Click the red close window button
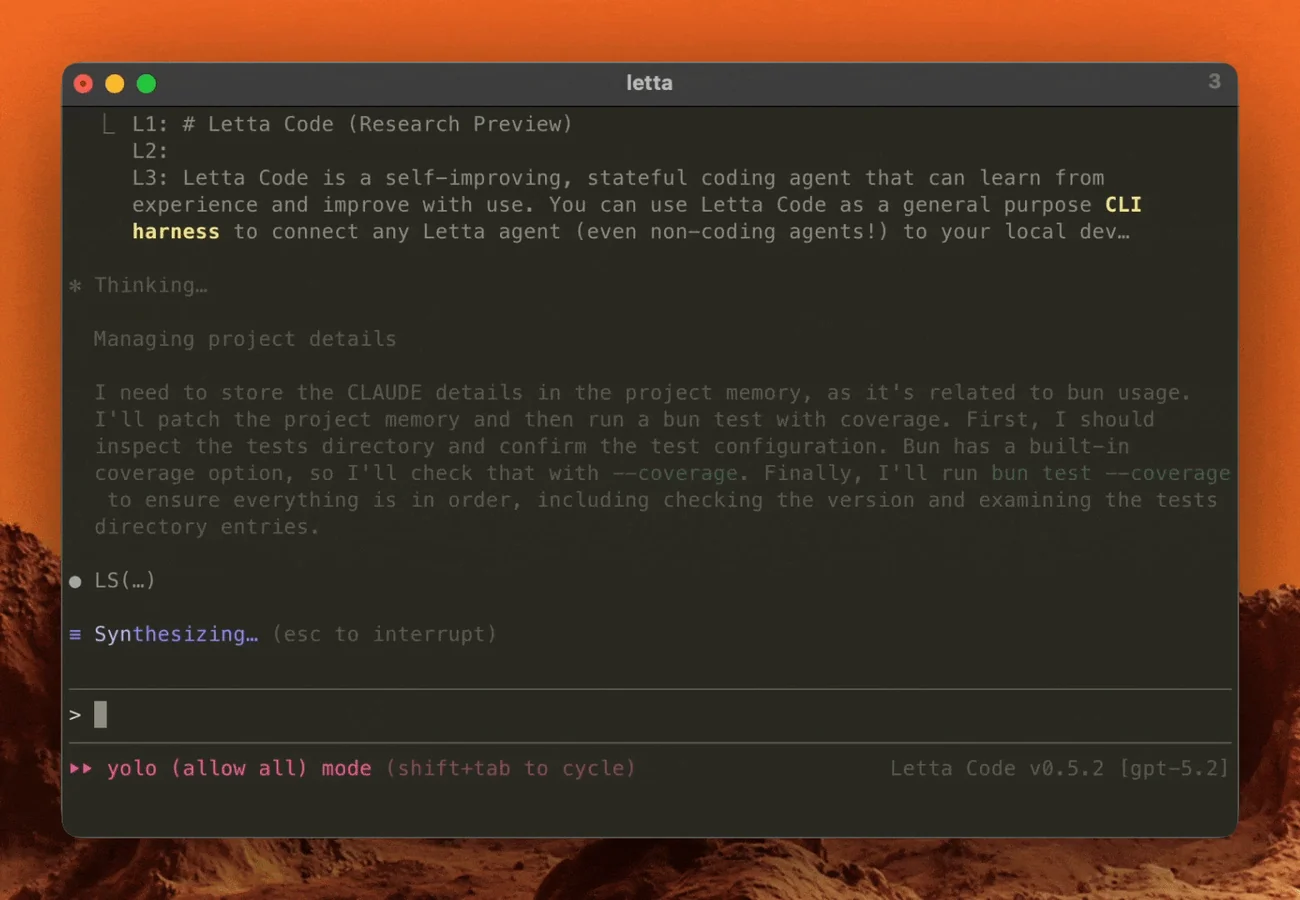 pos(84,84)
